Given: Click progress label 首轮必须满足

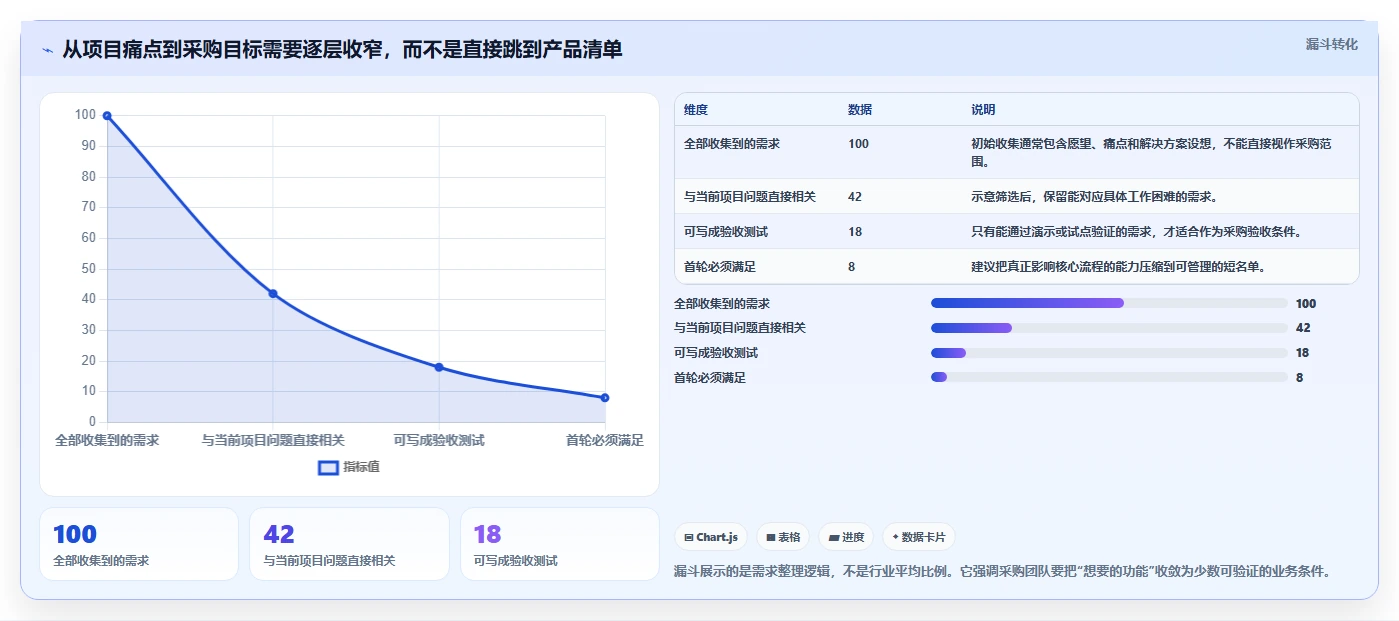Looking at the screenshot, I should click(x=710, y=378).
